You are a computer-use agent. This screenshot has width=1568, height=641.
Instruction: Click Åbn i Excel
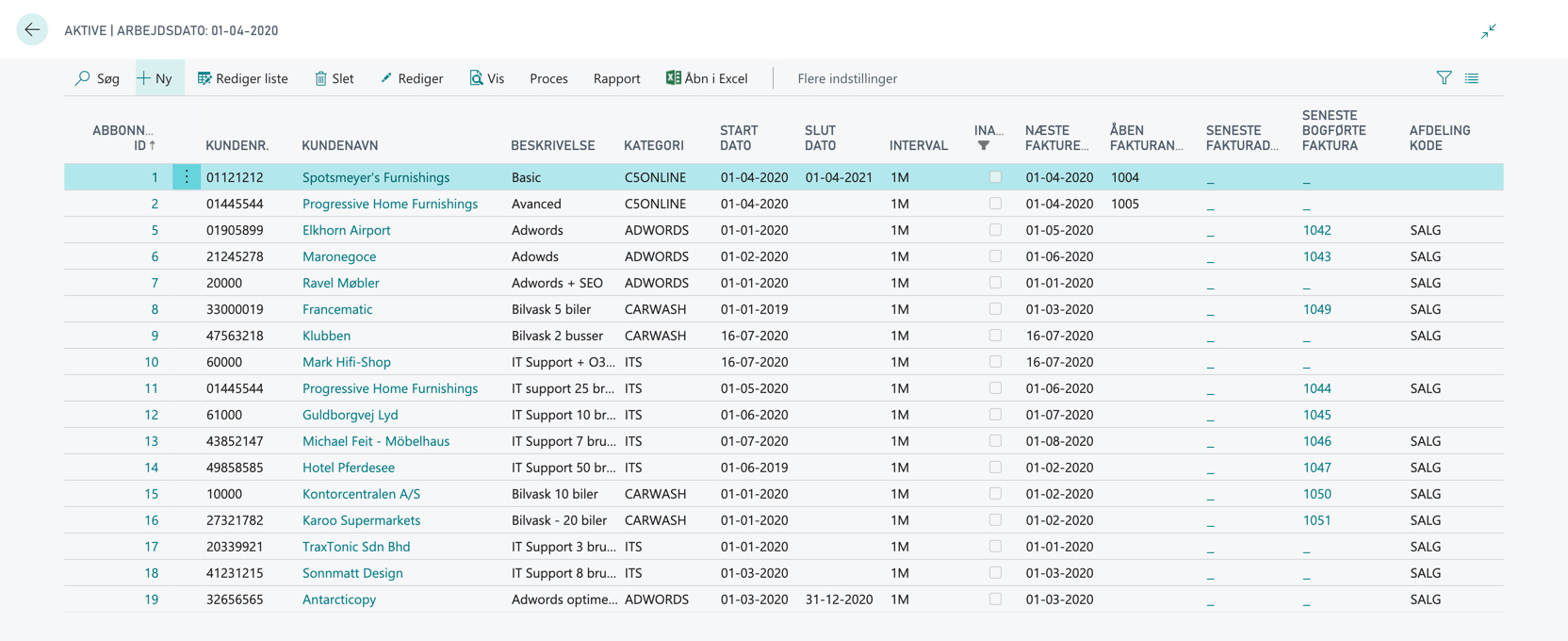click(707, 78)
